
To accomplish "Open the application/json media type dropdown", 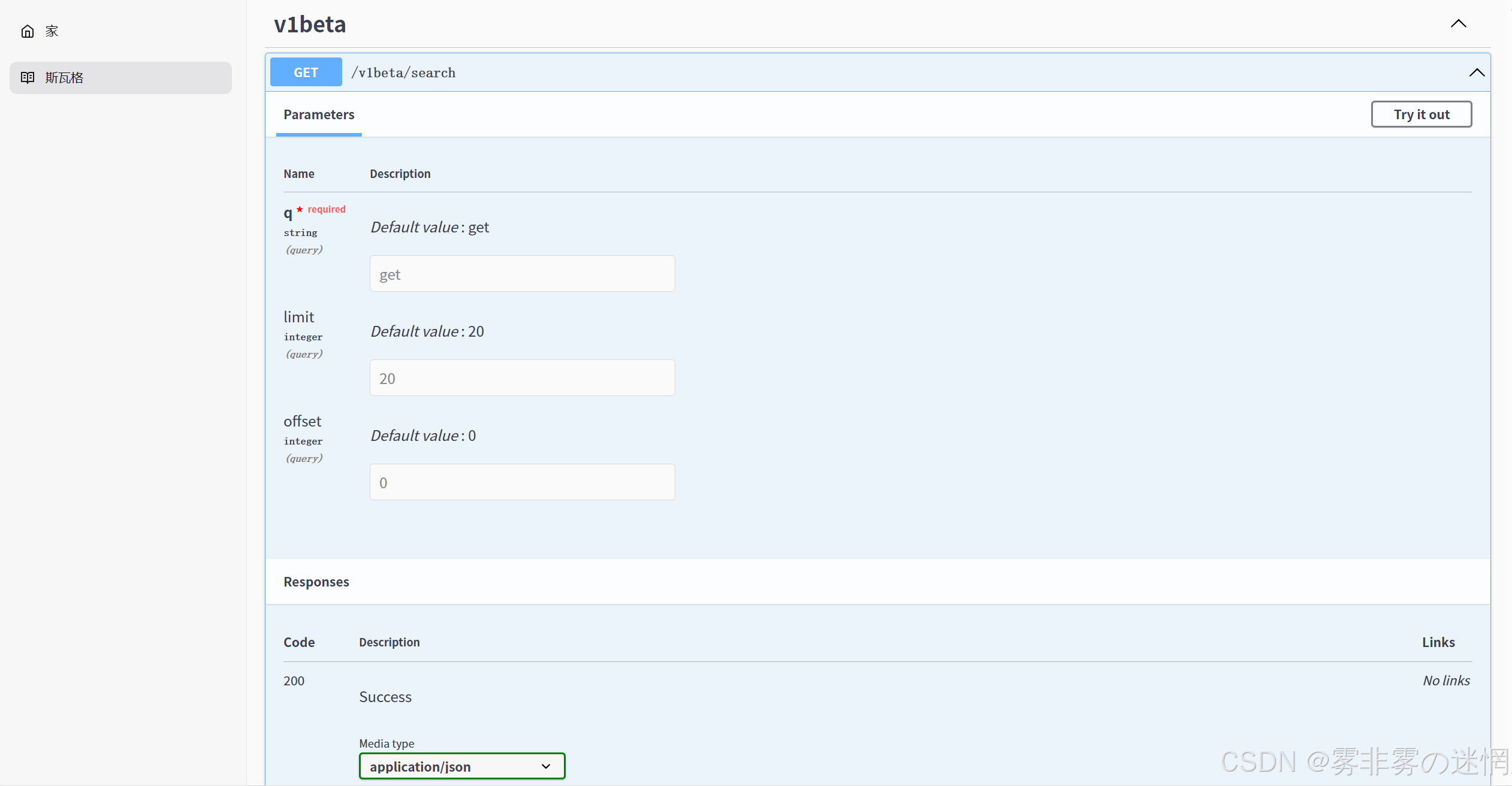I will (461, 766).
